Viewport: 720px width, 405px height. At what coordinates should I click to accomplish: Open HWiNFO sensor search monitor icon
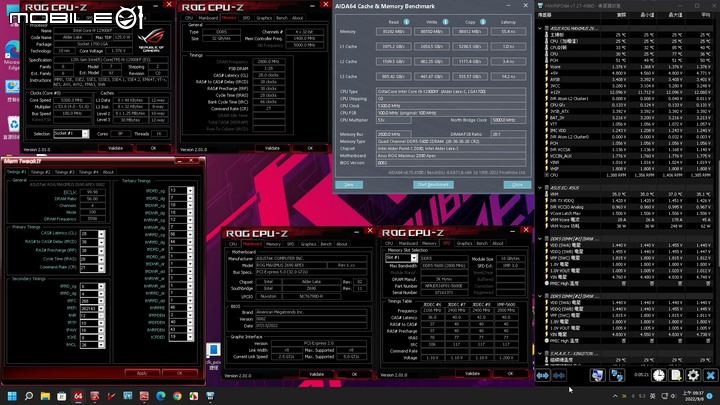click(597, 375)
